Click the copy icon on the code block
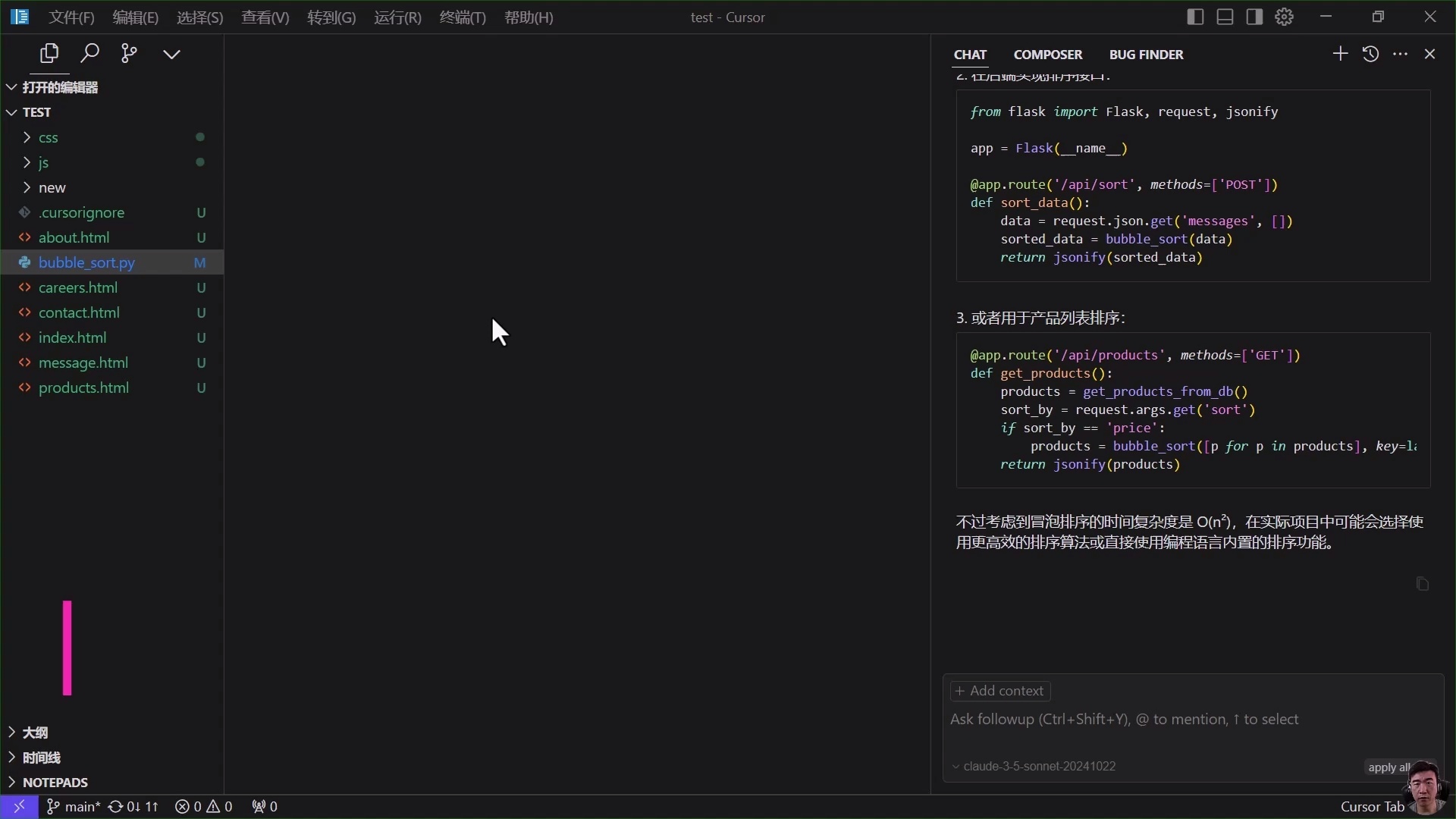1456x819 pixels. pyautogui.click(x=1422, y=584)
